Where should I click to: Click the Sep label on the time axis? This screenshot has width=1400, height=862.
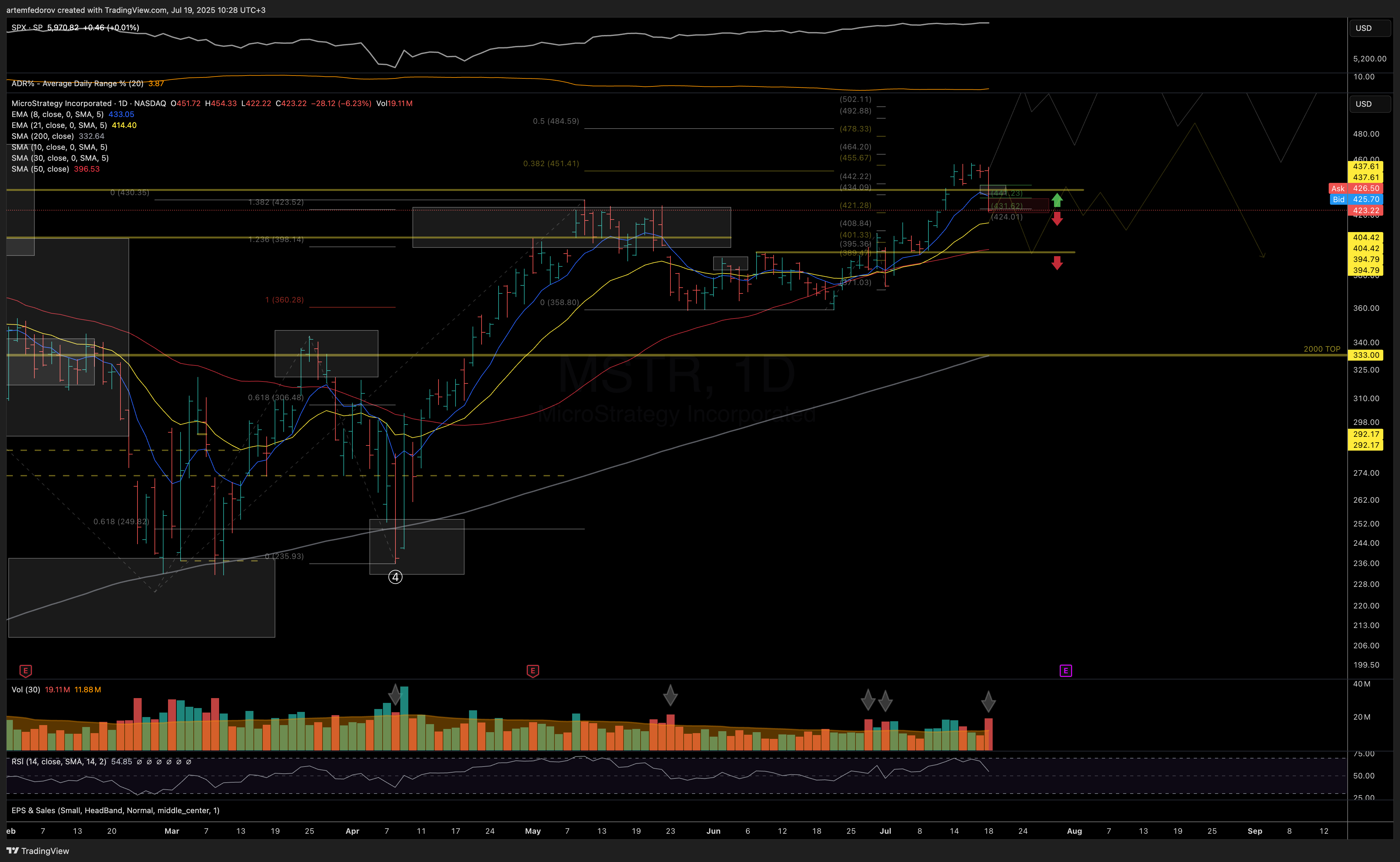tap(1255, 831)
